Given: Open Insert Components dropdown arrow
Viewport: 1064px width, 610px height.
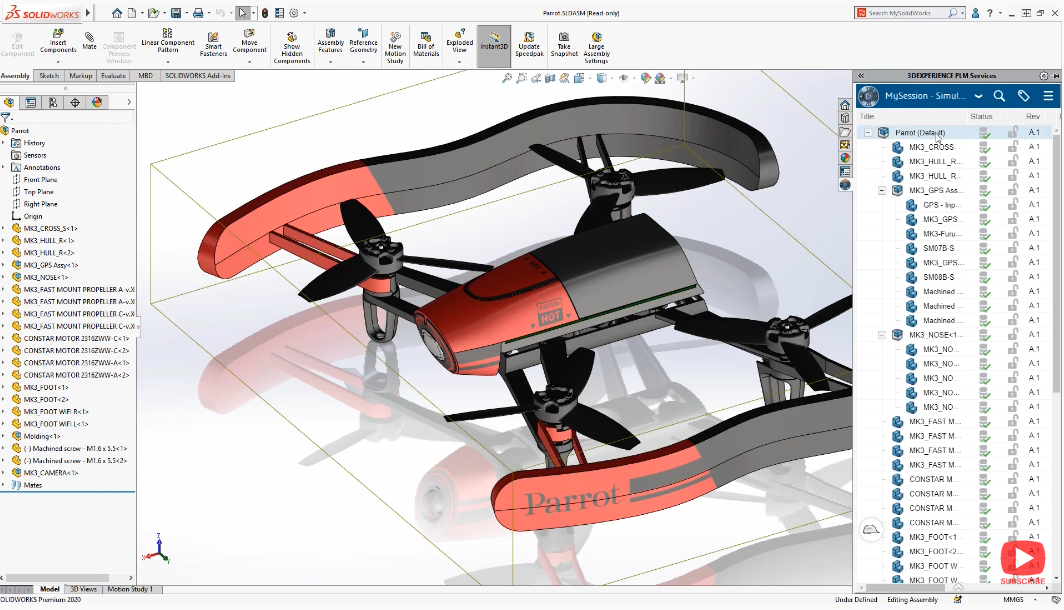Looking at the screenshot, I should (58, 61).
